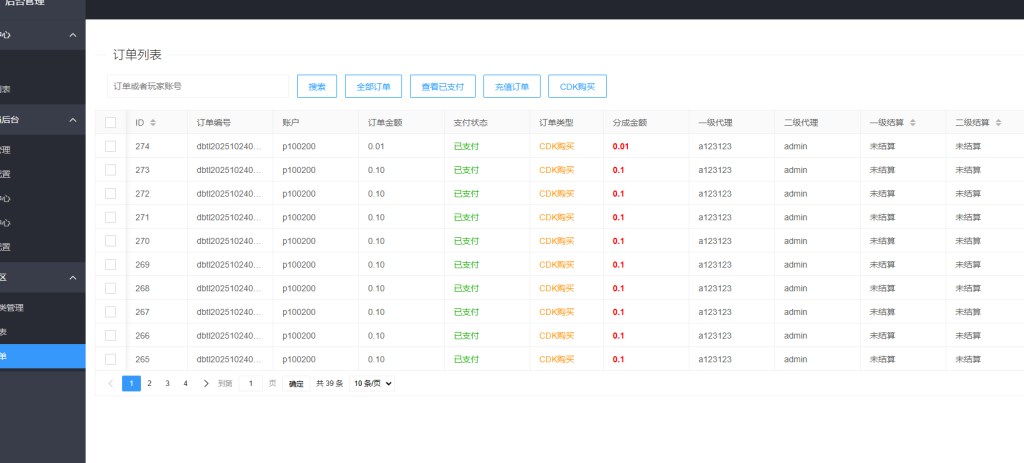Click the 查看已支付 filter button
This screenshot has height=463, width=1024.
(x=442, y=87)
